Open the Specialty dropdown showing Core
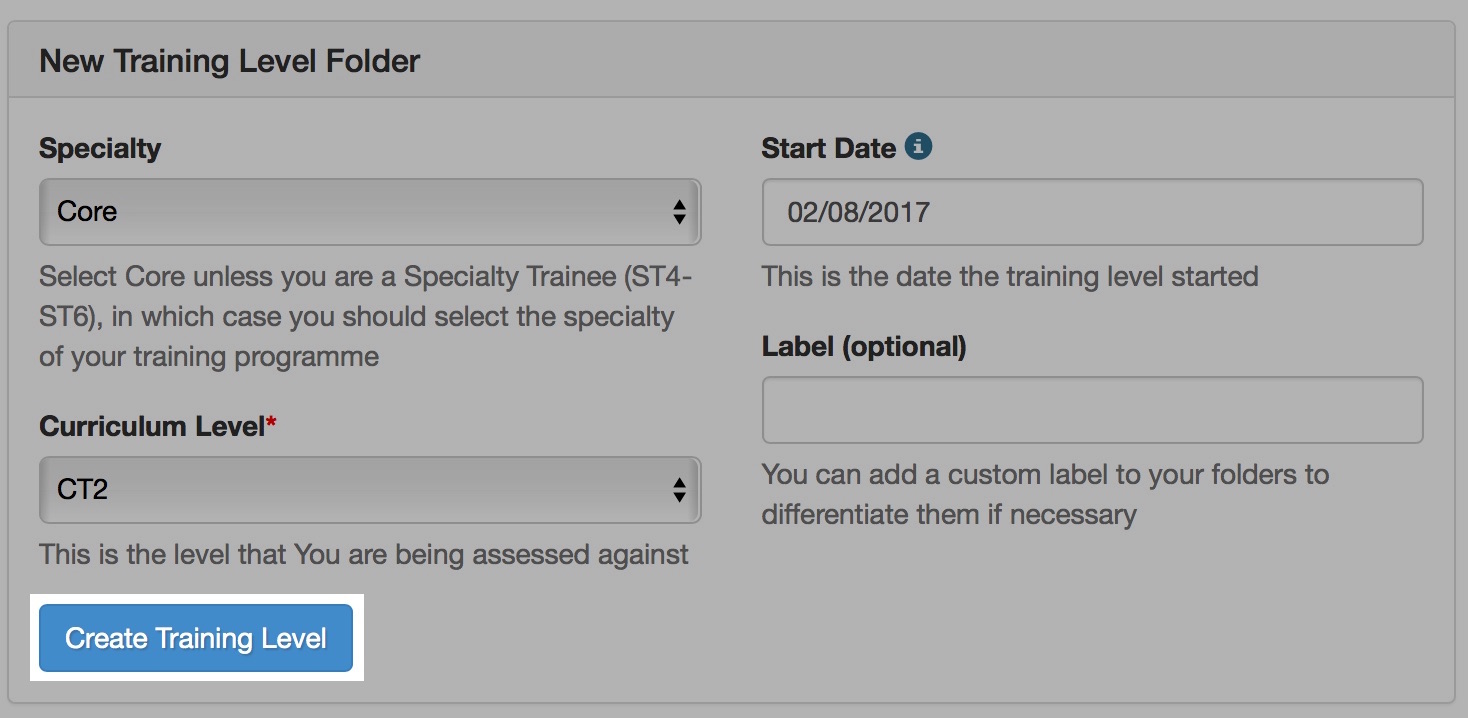Viewport: 1468px width, 718px height. [x=369, y=212]
